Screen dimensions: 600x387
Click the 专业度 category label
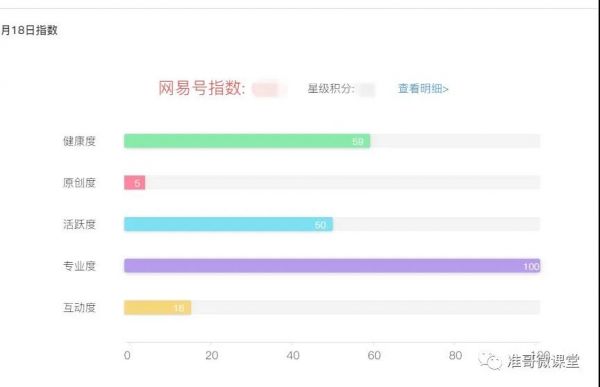[x=79, y=266]
